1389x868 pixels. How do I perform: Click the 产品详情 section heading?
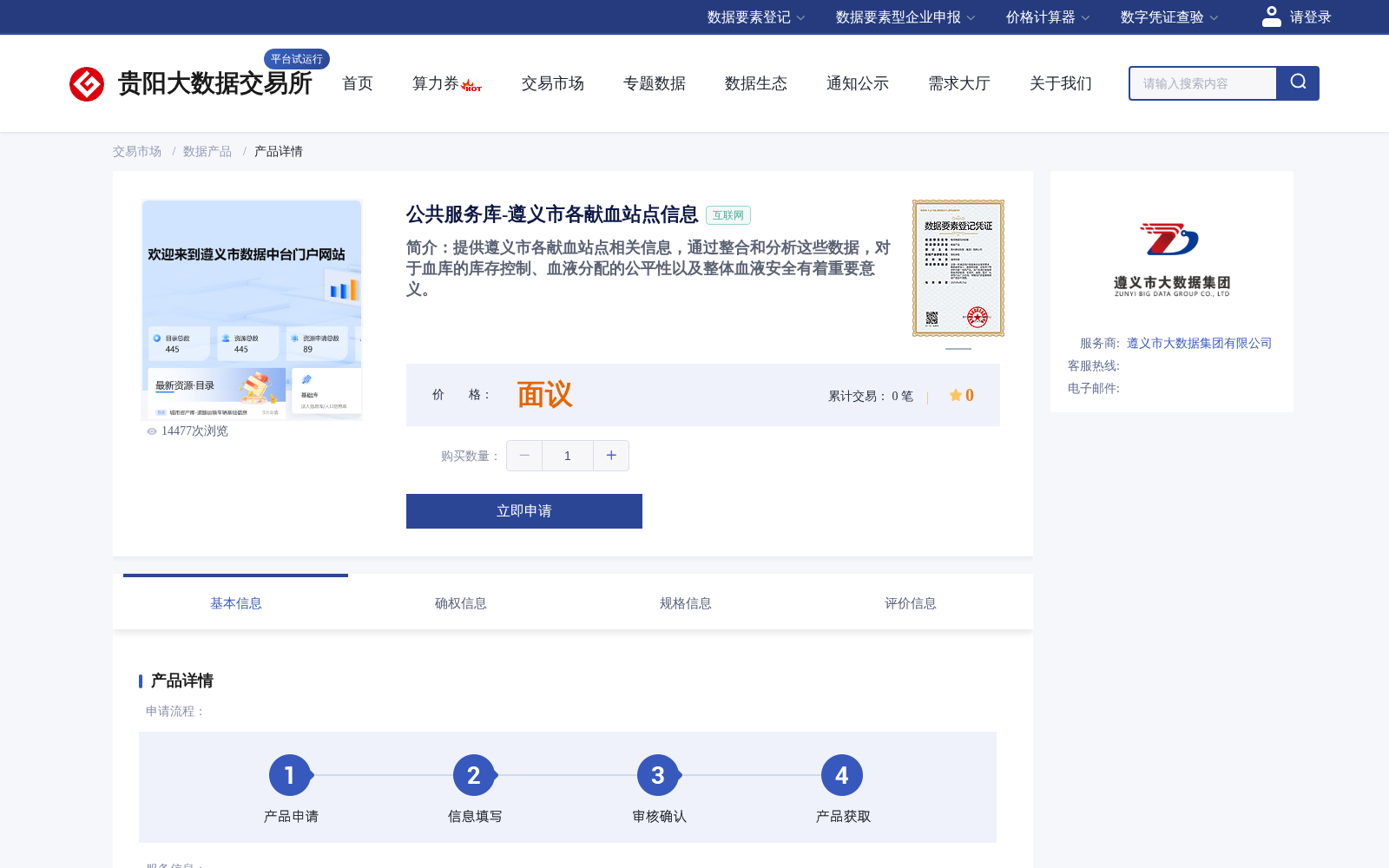tap(182, 681)
